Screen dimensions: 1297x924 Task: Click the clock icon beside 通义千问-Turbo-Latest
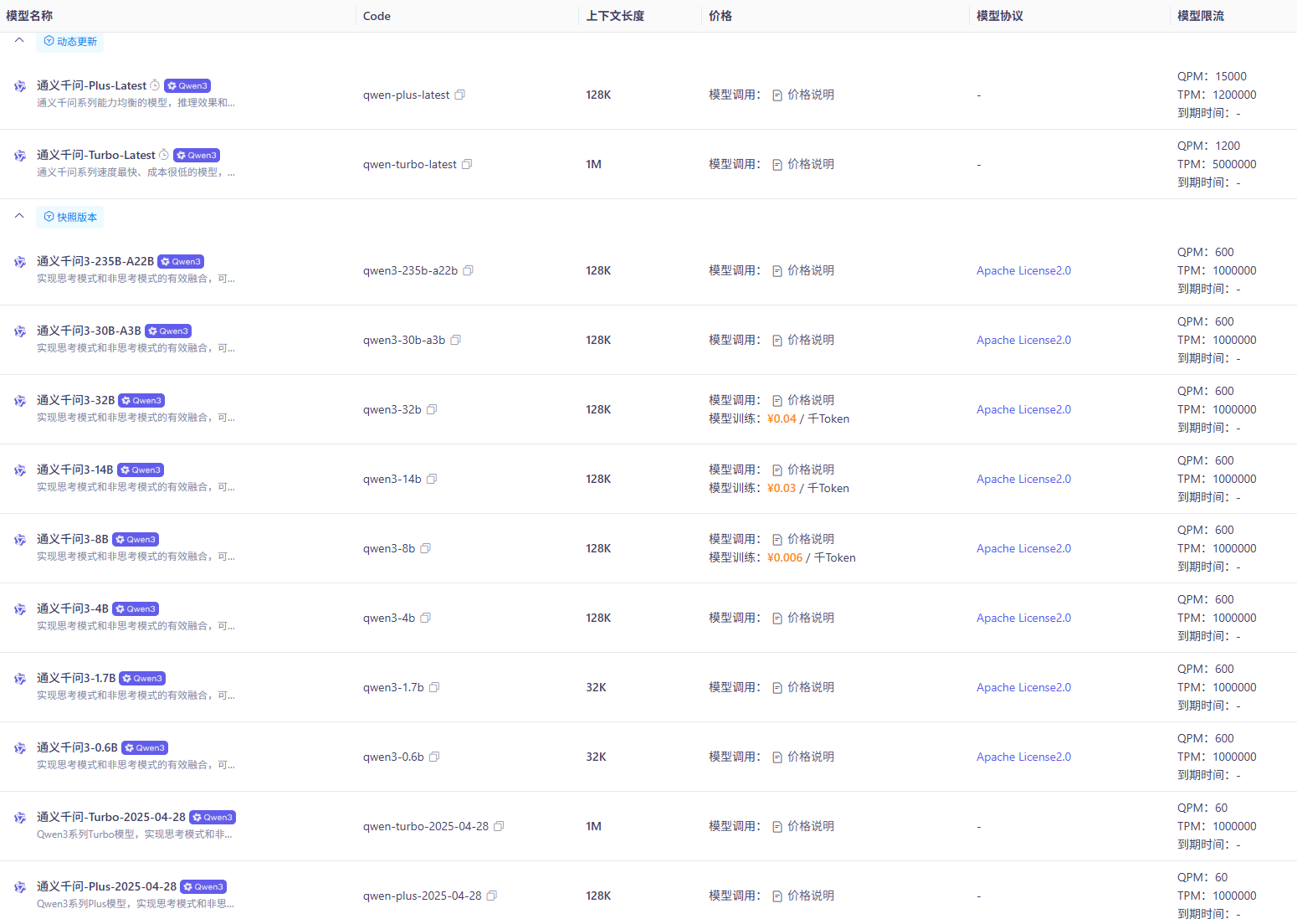point(164,155)
